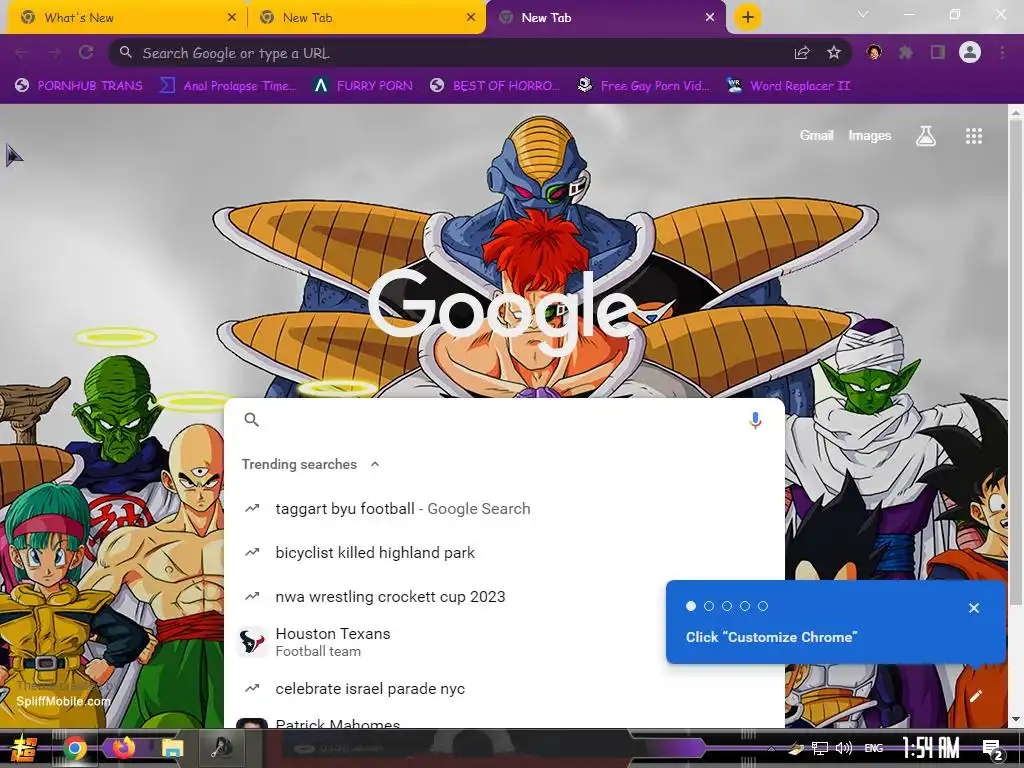Open the BEST OF HORRO... bookmark

(496, 86)
